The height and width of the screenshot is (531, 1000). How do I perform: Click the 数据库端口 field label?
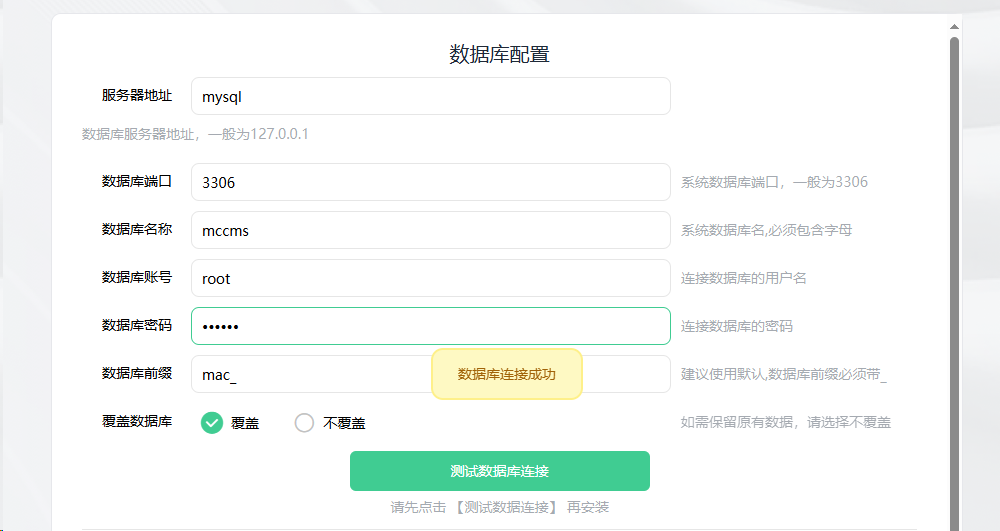click(136, 181)
